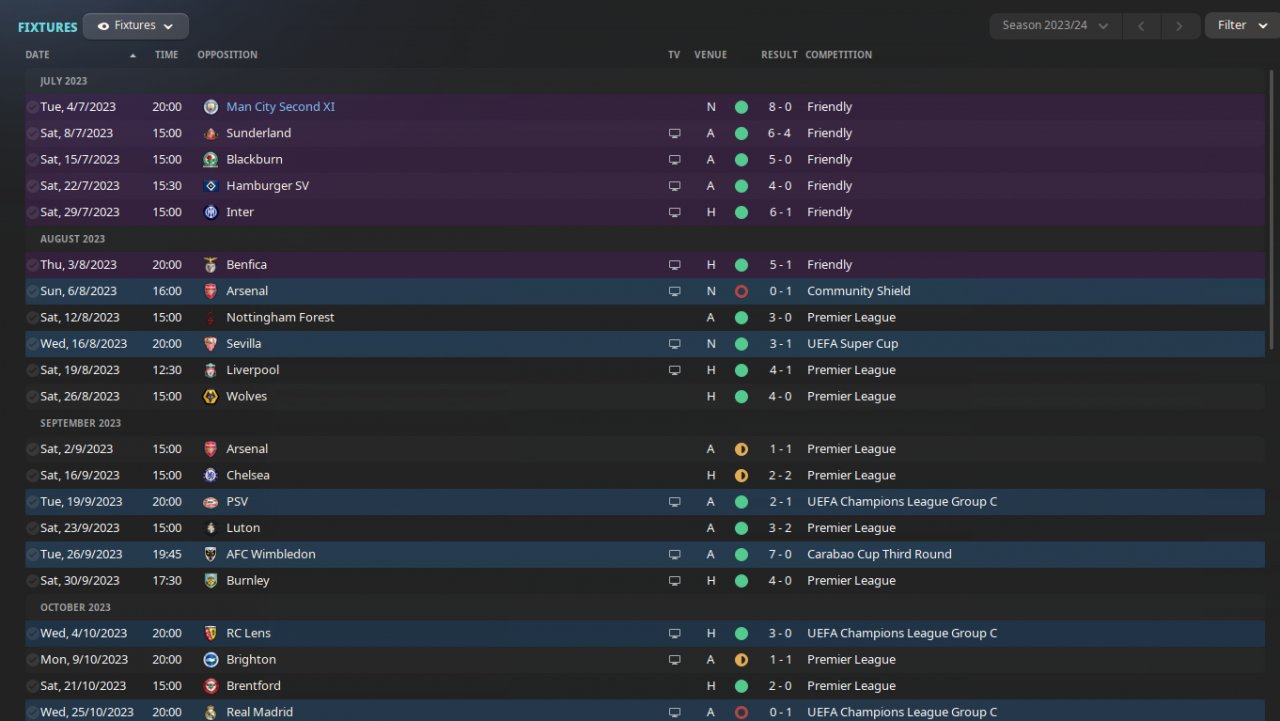Click the Sunderland club badge icon
Image resolution: width=1280 pixels, height=721 pixels.
(210, 133)
